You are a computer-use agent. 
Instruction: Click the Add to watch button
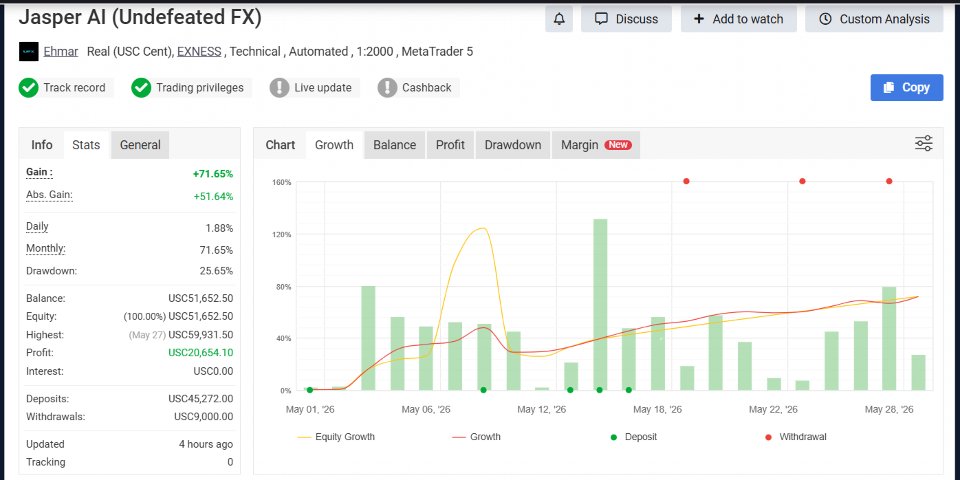(738, 19)
